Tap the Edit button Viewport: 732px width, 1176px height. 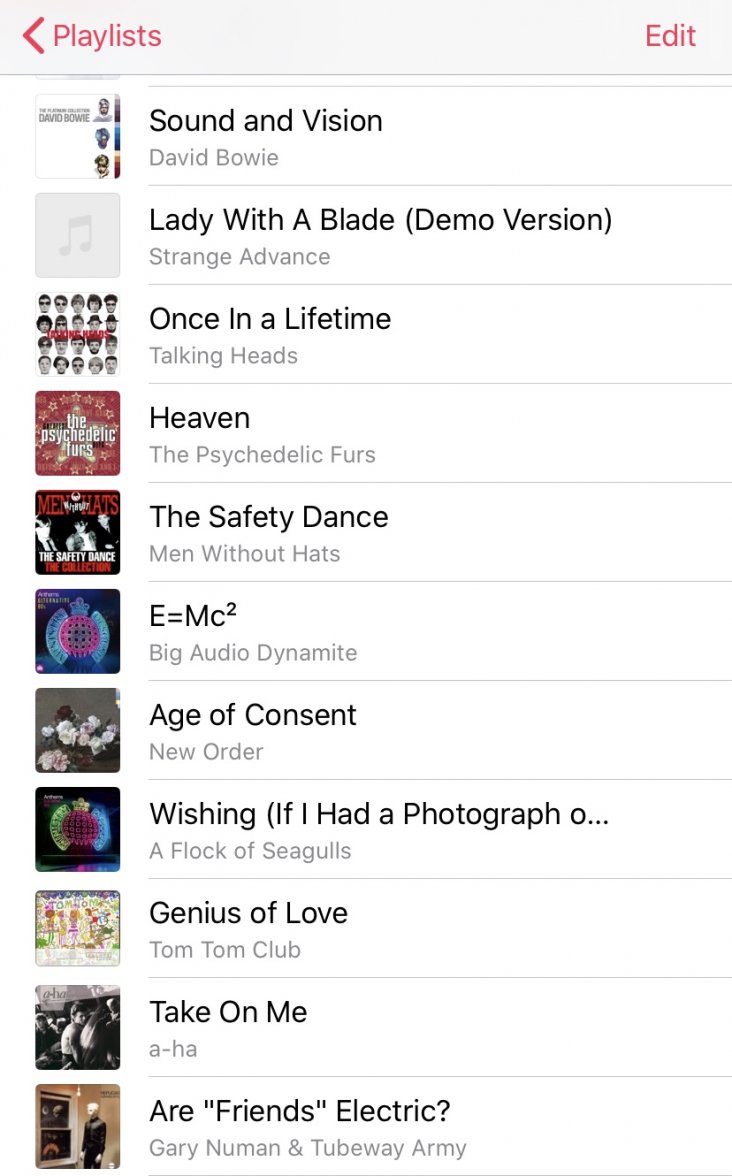(x=670, y=36)
